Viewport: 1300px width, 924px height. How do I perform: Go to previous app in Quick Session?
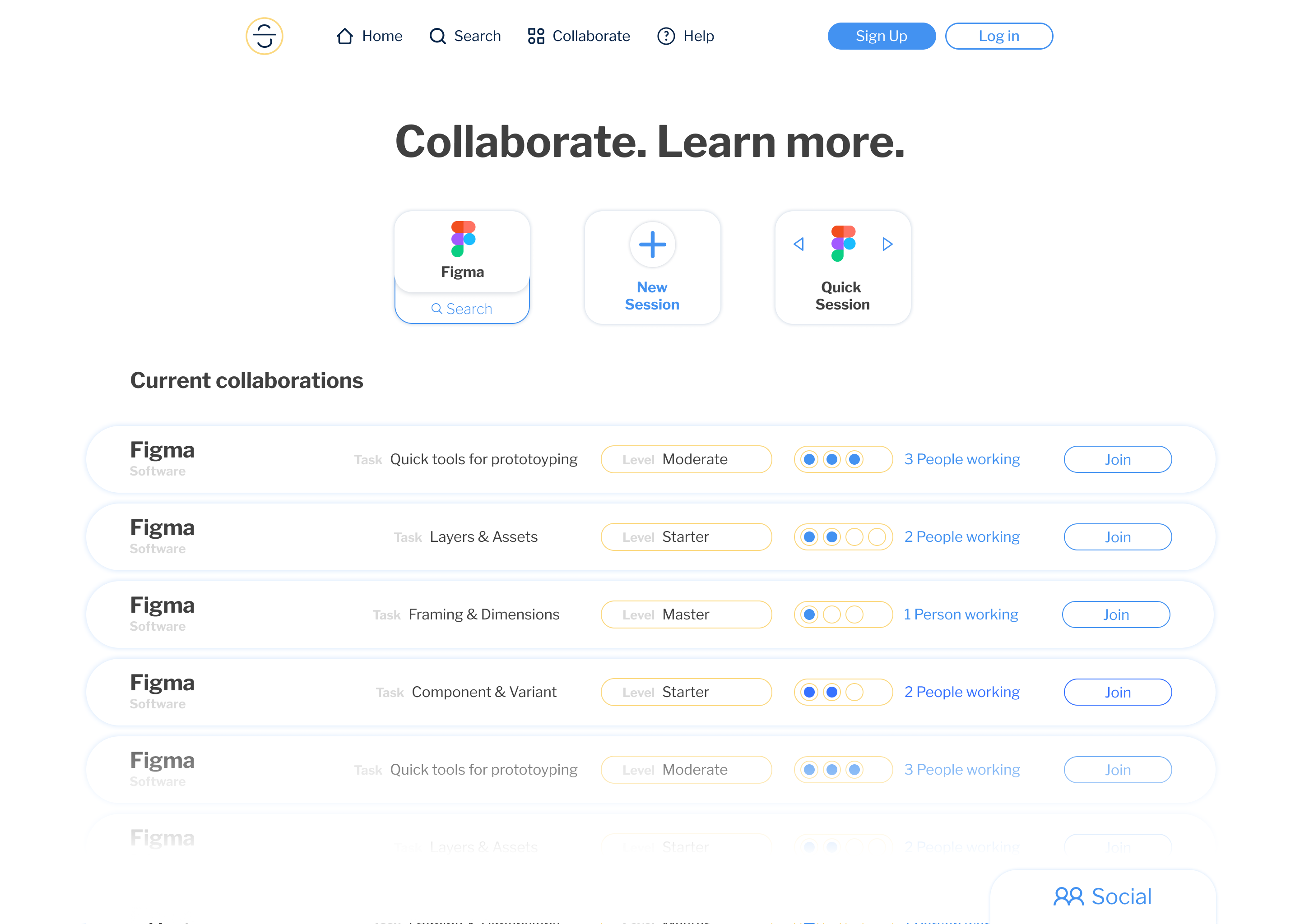pyautogui.click(x=799, y=244)
